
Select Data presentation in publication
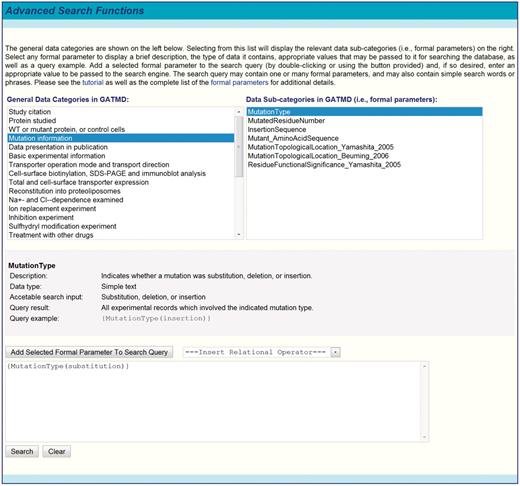tap(121, 147)
